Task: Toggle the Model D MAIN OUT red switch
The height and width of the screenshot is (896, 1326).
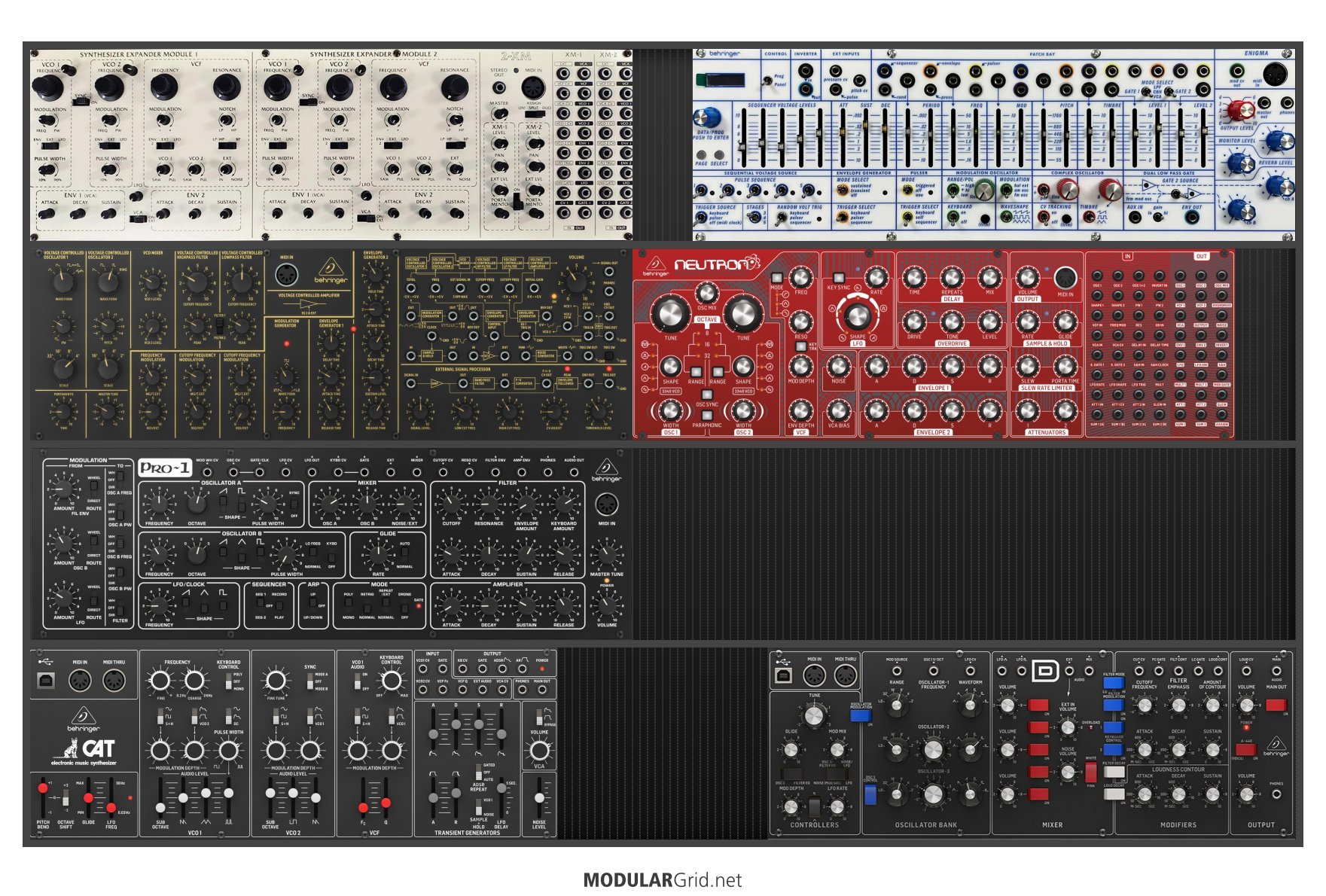Action: coord(1276,705)
